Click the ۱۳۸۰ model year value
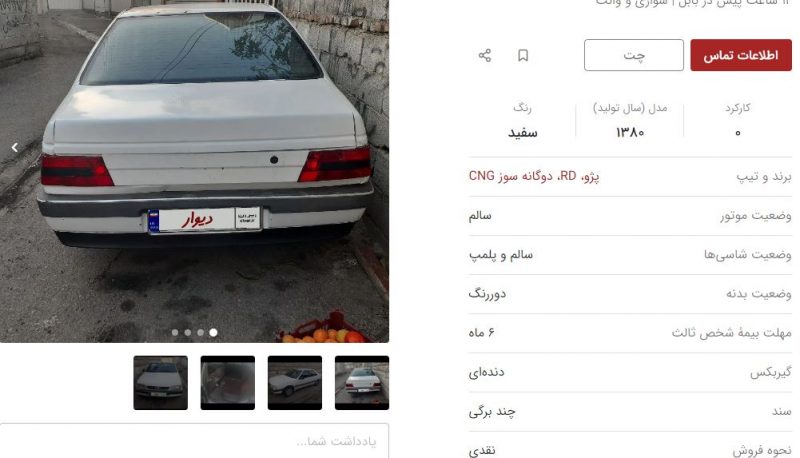Viewport: 800px width, 458px height. 630,133
